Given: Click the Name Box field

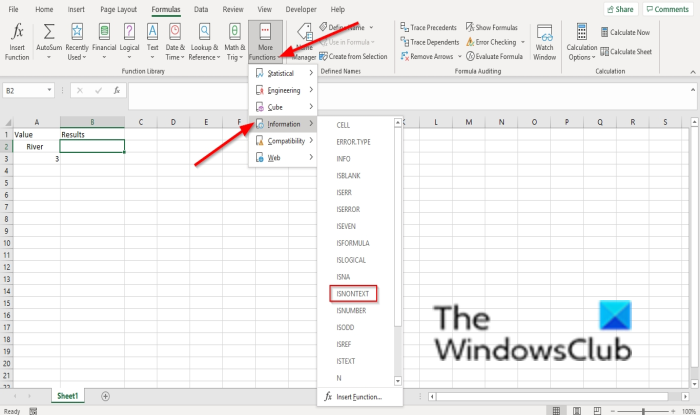Looking at the screenshot, I should (x=25, y=91).
